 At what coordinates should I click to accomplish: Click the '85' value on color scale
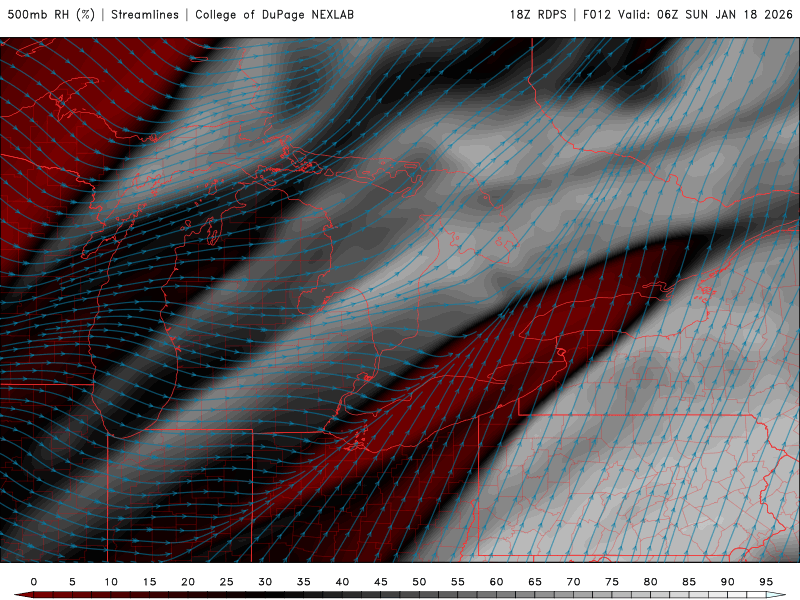click(x=689, y=582)
